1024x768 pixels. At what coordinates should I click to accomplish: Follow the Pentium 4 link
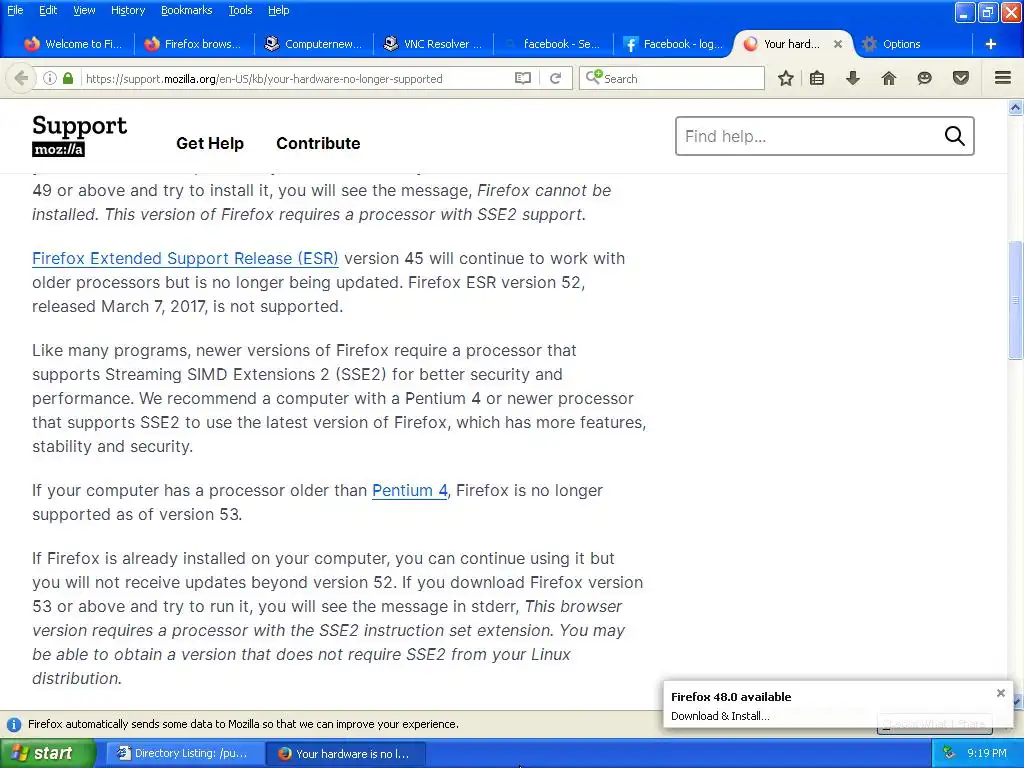point(409,490)
